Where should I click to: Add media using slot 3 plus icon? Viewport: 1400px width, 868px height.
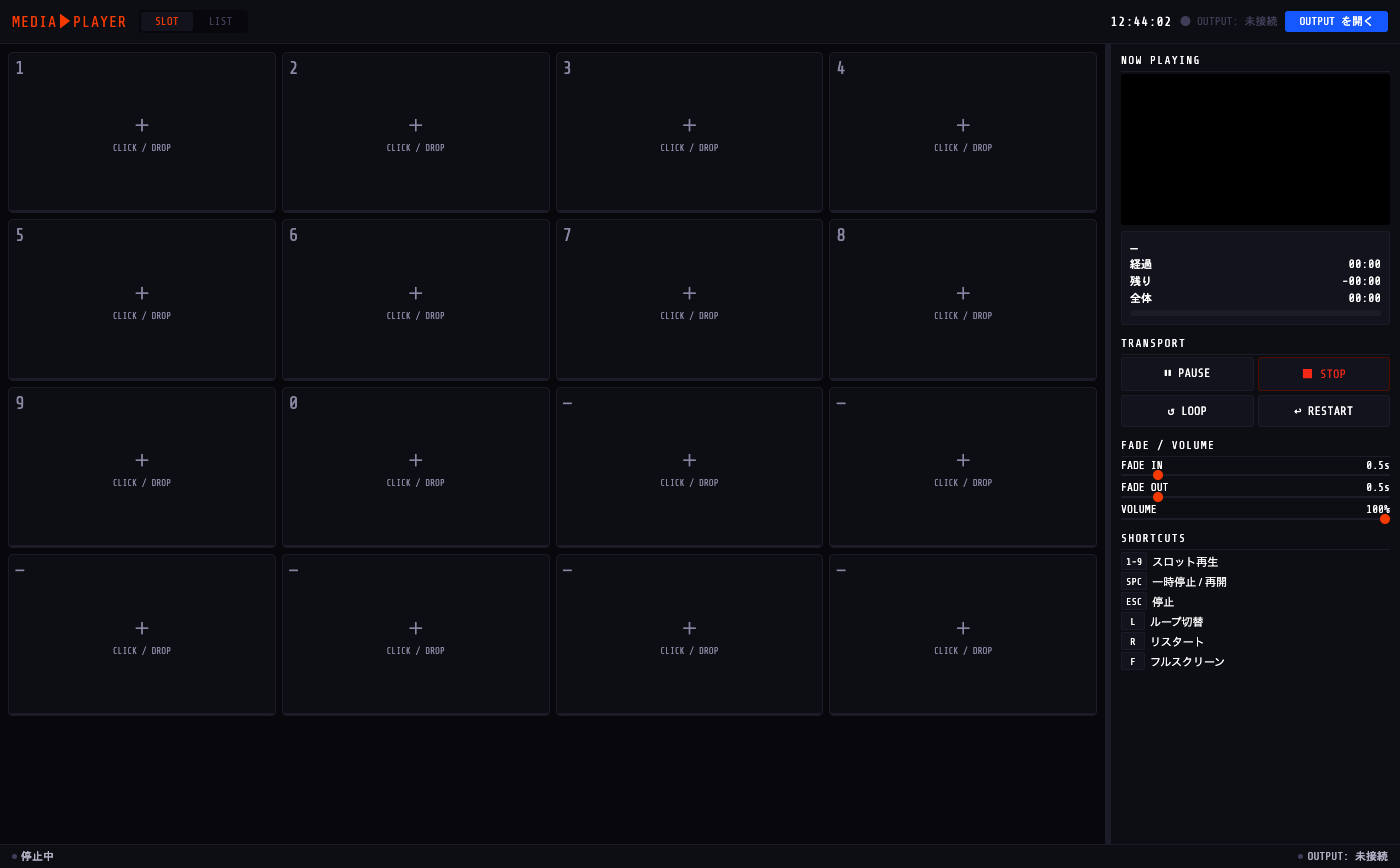[x=689, y=125]
